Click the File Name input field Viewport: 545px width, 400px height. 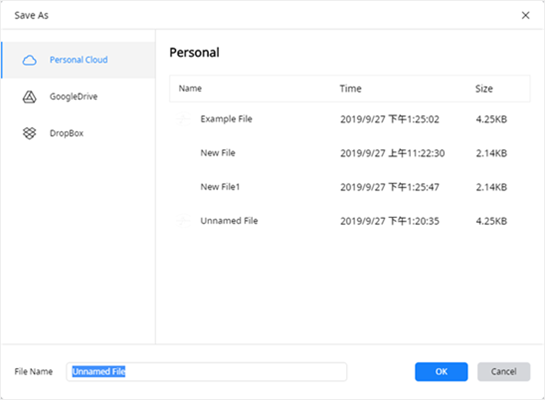point(206,372)
